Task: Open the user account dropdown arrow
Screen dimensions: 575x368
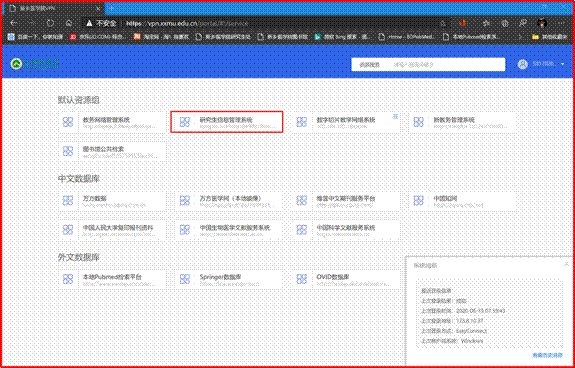Action: [x=563, y=64]
